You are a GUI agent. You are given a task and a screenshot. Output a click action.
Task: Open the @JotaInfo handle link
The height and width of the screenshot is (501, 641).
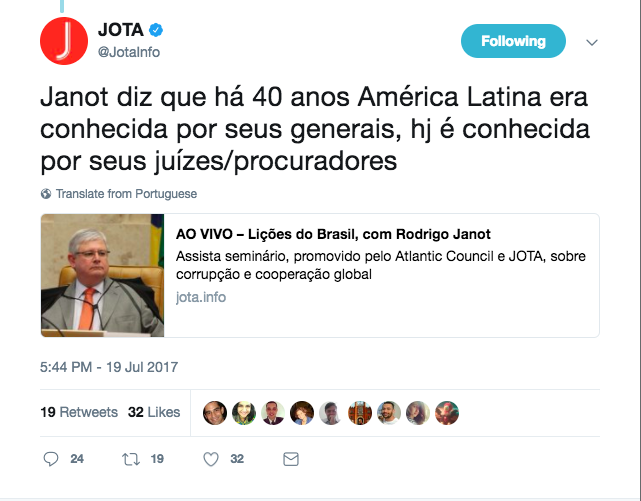point(129,52)
